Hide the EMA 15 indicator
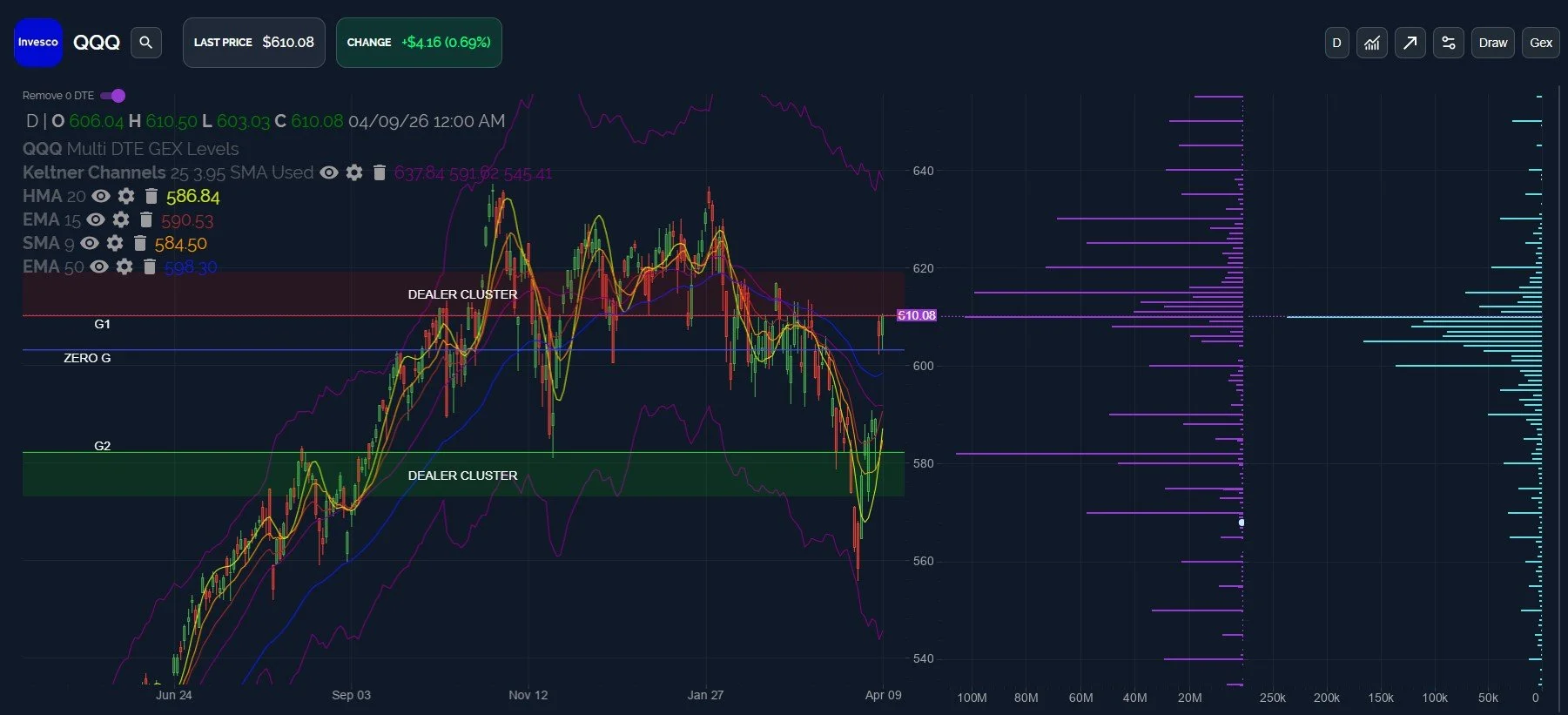The width and height of the screenshot is (1568, 715). point(96,219)
